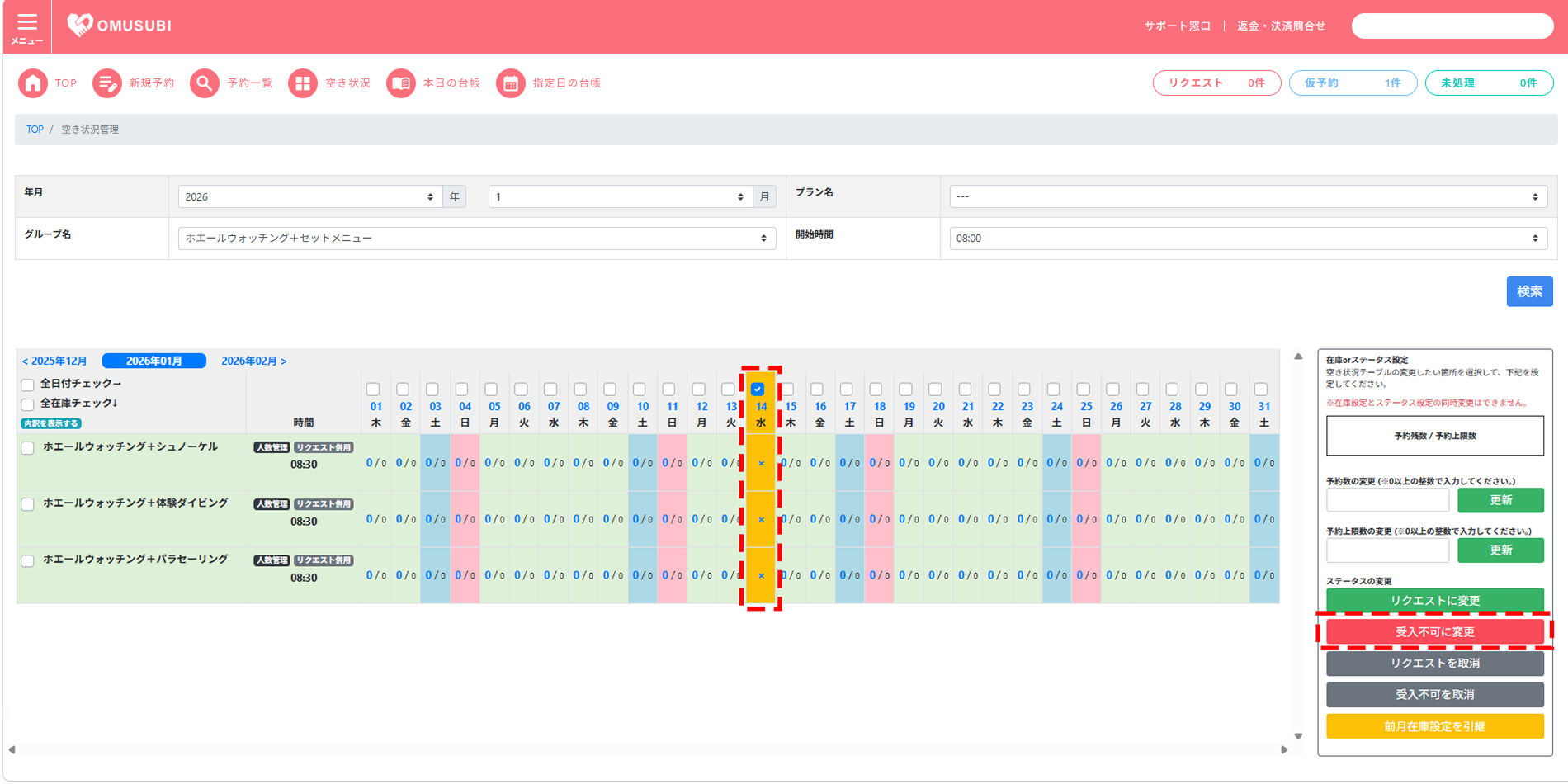Image resolution: width=1568 pixels, height=784 pixels.
Task: Check the 体験ダイビング plan row checkbox
Action: [27, 504]
